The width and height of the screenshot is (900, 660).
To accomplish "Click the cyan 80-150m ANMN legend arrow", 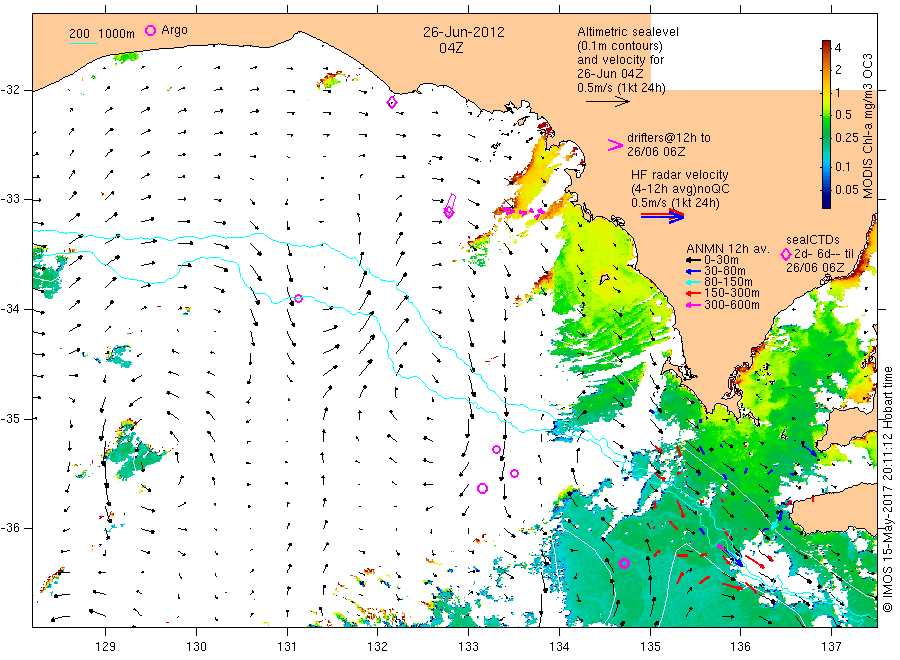I will (693, 282).
